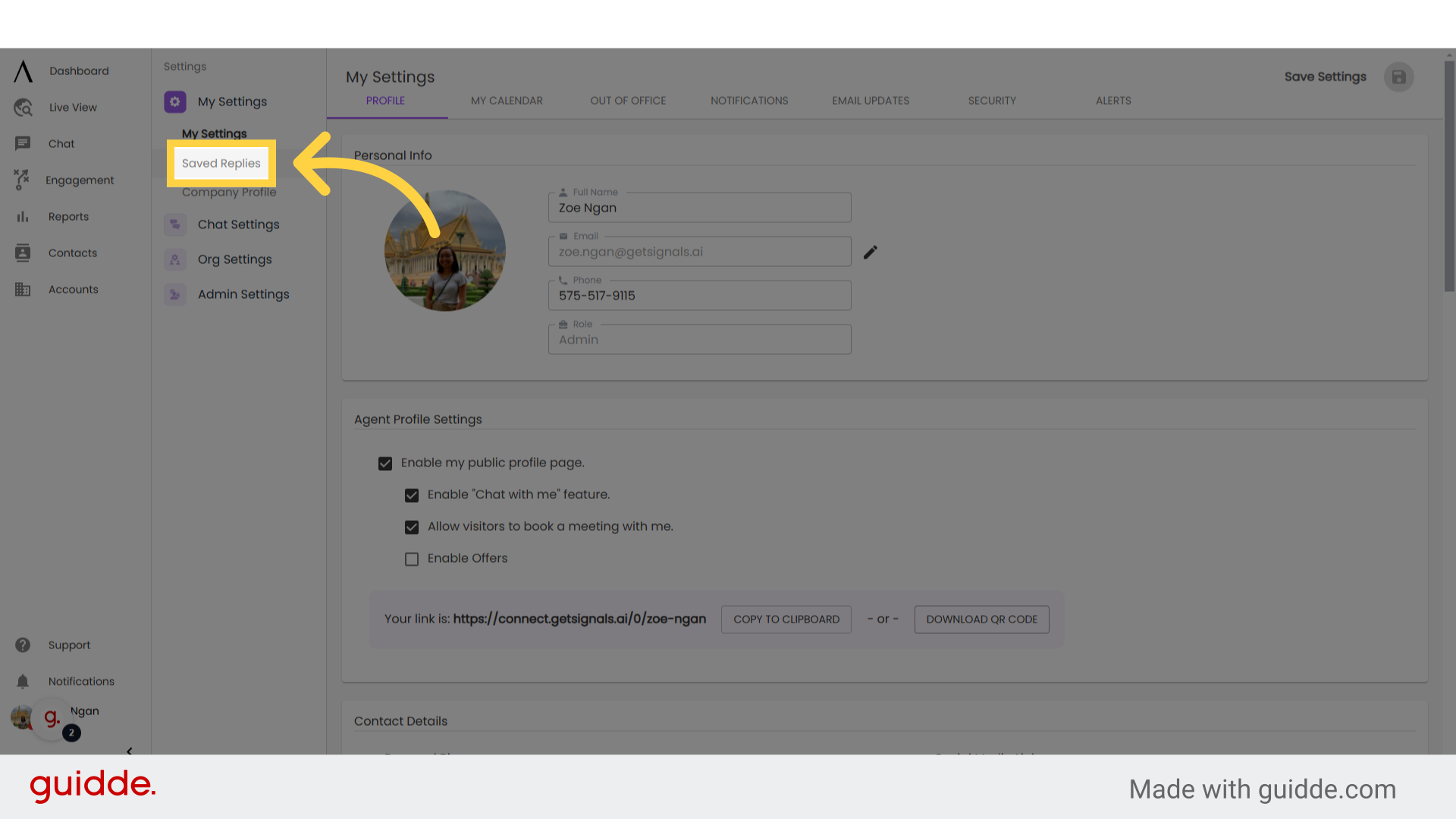
Task: Open Reports via bar chart icon
Action: (x=23, y=217)
